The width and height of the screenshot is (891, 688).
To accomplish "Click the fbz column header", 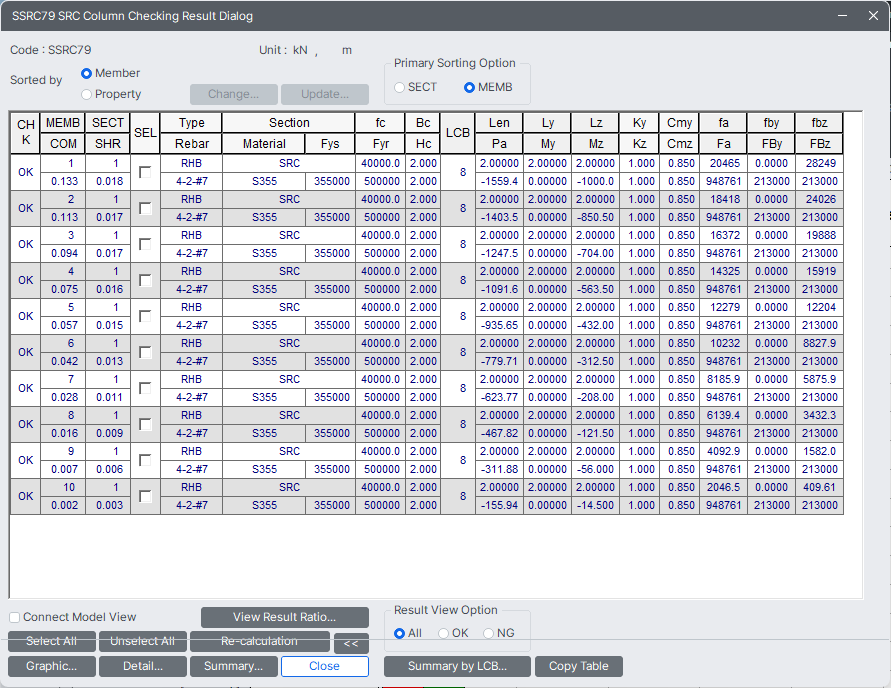I will (819, 123).
